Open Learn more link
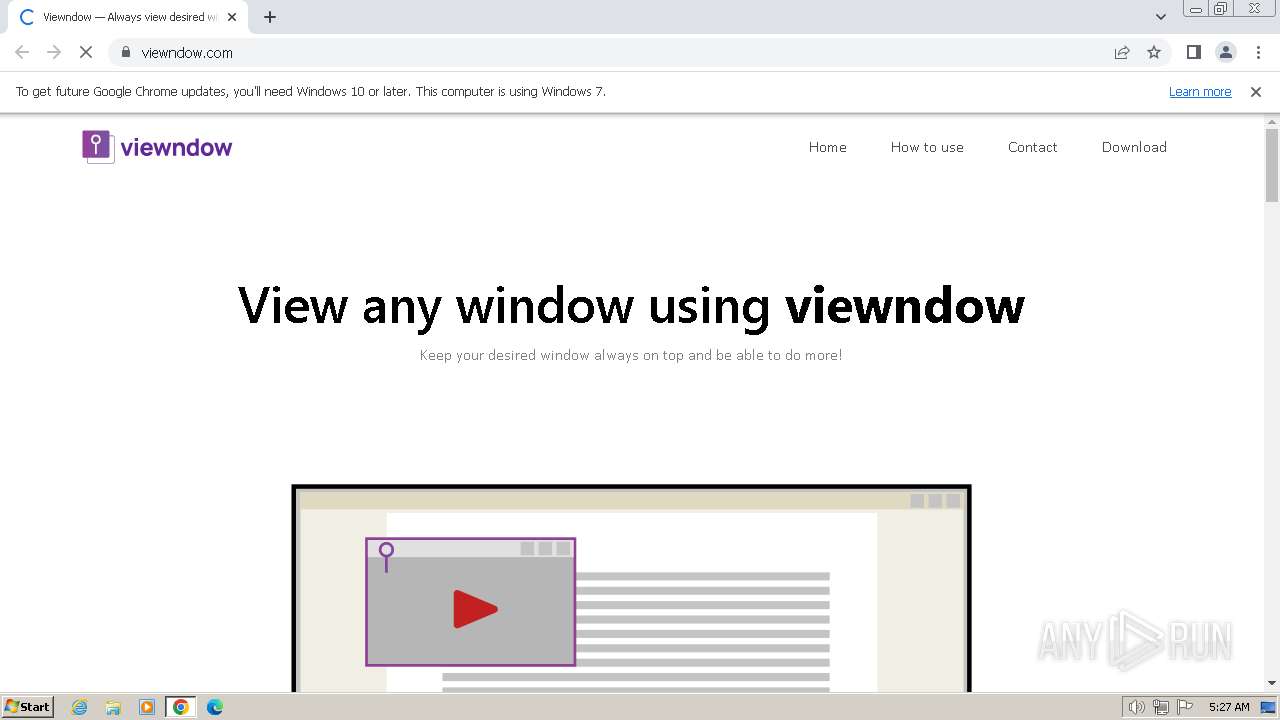 1200,92
